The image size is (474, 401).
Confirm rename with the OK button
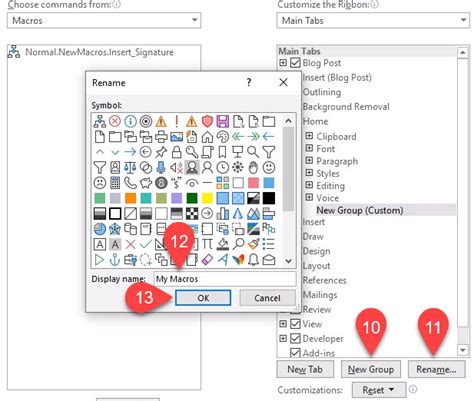(x=203, y=298)
